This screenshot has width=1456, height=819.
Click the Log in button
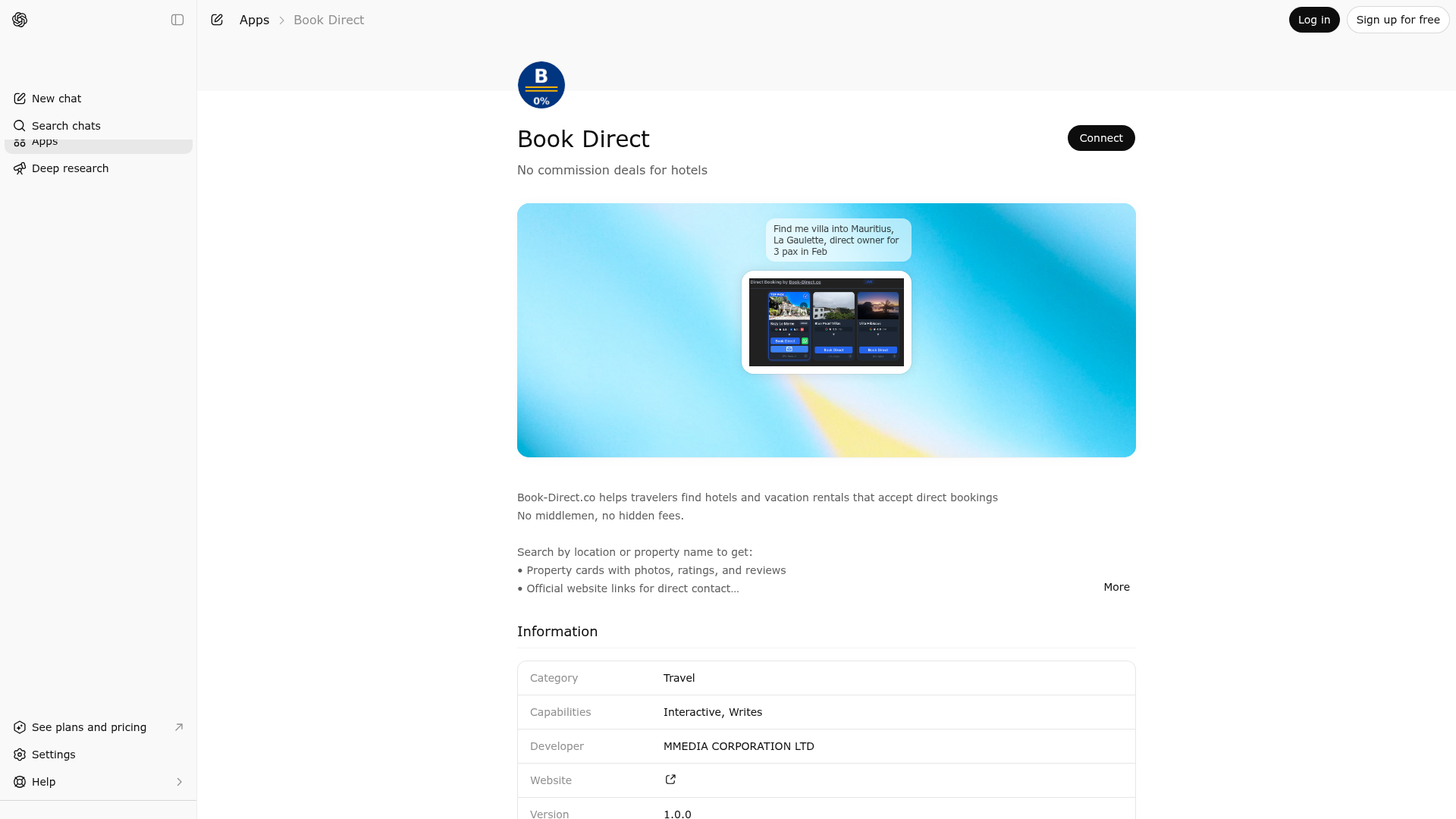1313,20
